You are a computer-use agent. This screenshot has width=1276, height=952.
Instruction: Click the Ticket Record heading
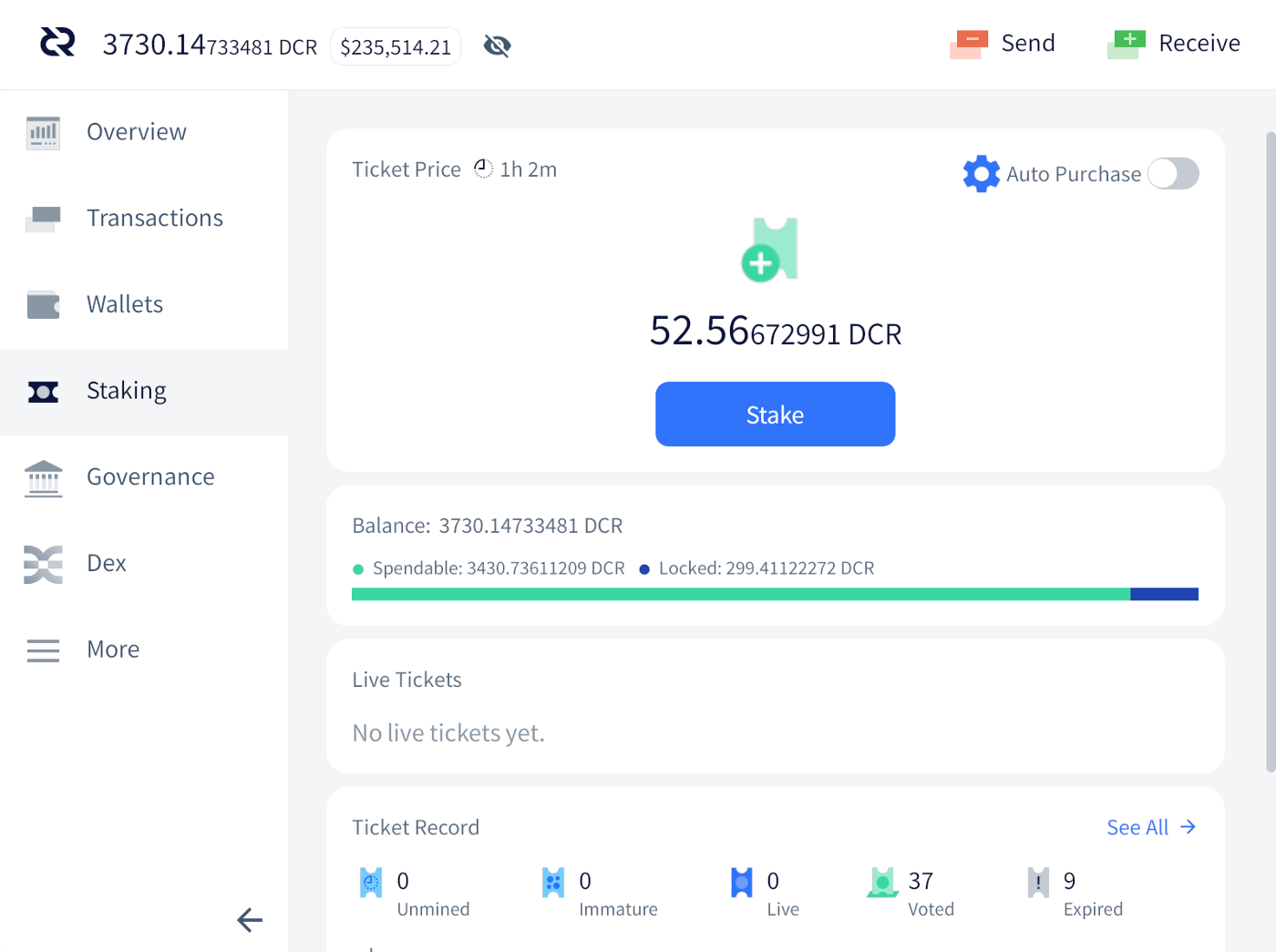416,827
